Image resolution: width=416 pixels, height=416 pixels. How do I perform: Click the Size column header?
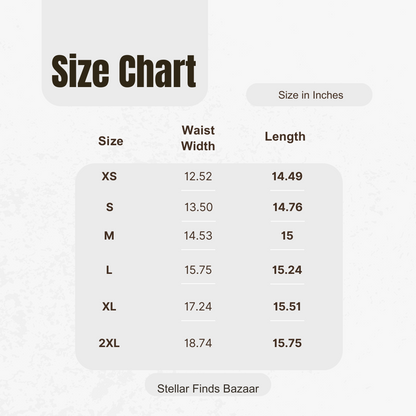[x=111, y=141]
